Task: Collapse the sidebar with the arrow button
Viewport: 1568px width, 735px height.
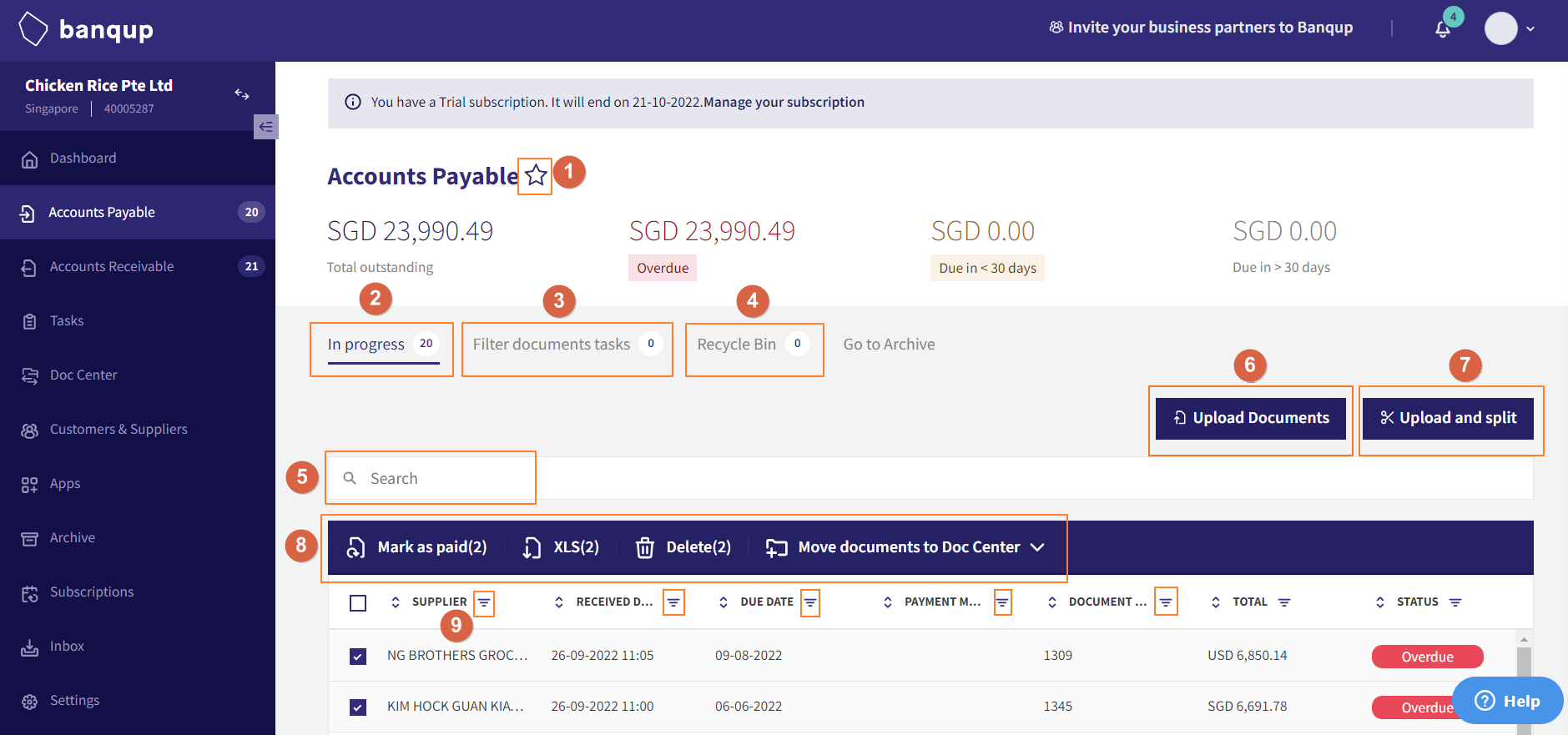Action: (x=265, y=127)
